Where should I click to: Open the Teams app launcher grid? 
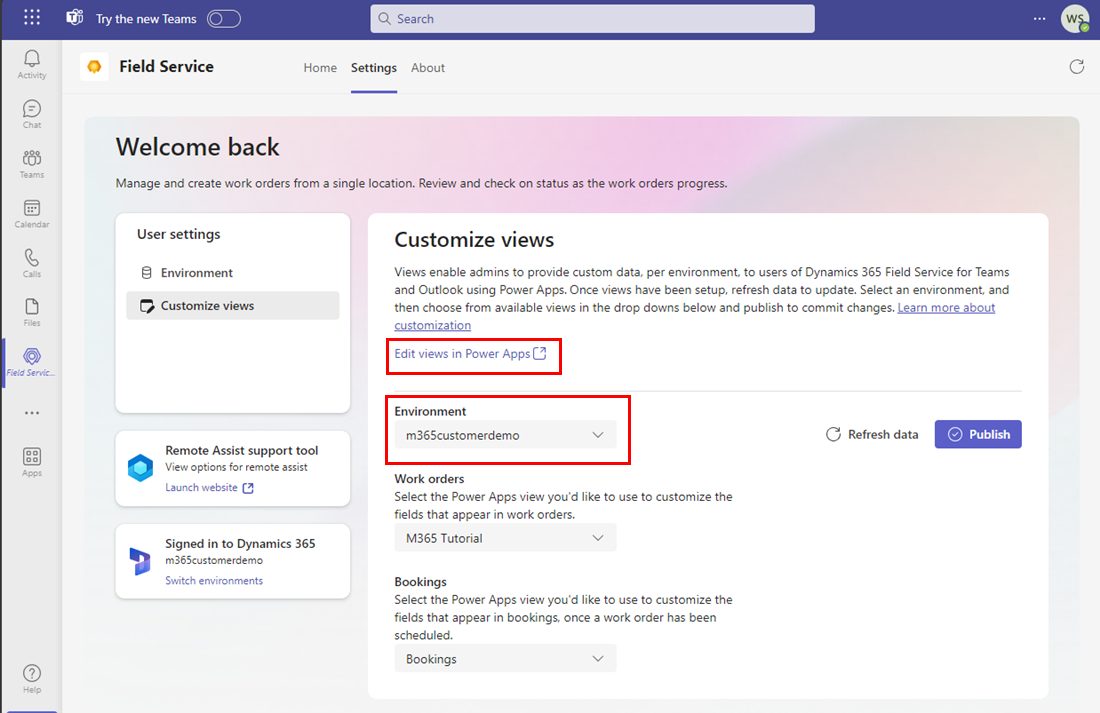32,18
